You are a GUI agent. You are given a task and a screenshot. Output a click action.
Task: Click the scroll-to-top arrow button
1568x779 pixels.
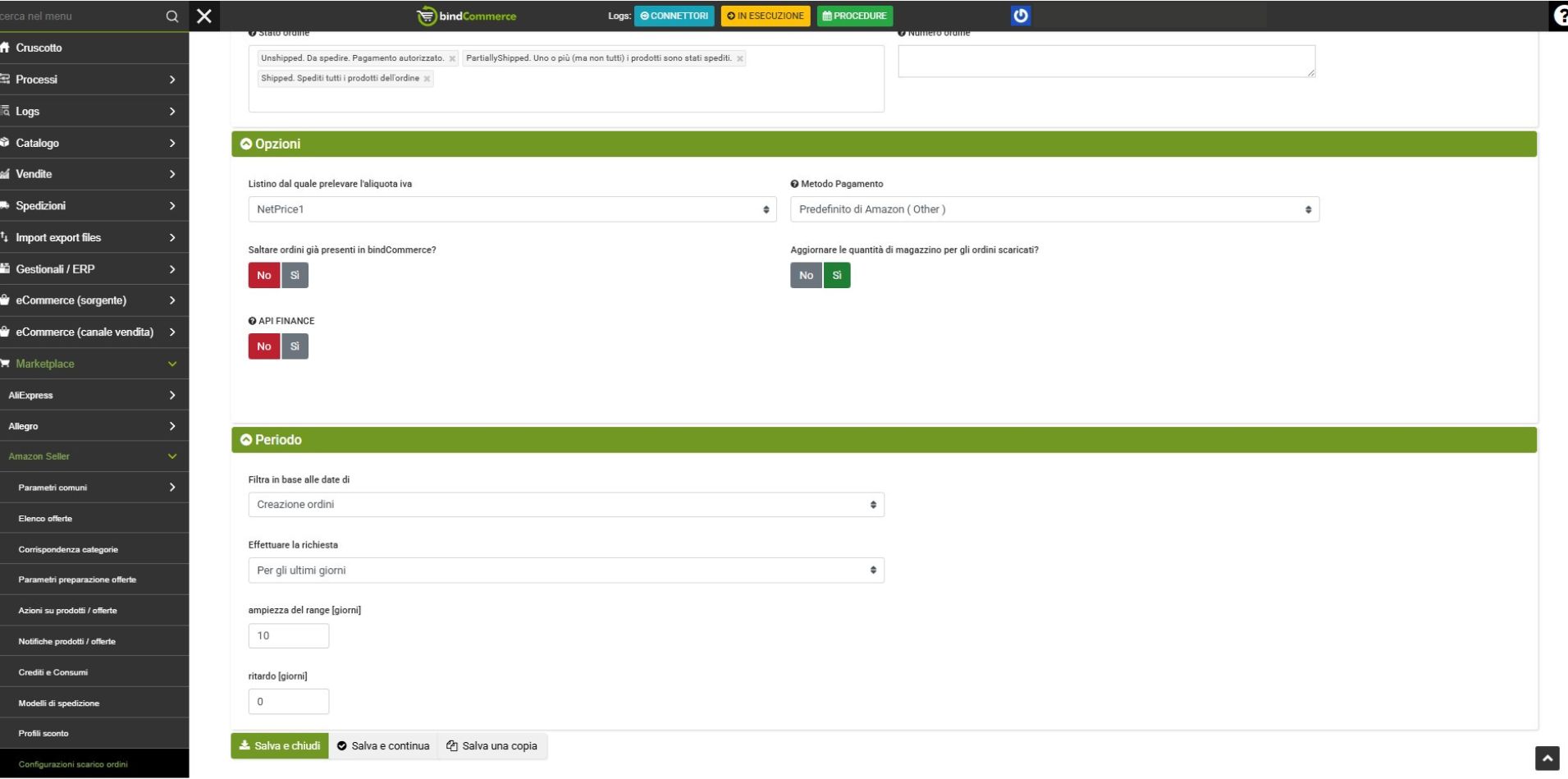1547,758
